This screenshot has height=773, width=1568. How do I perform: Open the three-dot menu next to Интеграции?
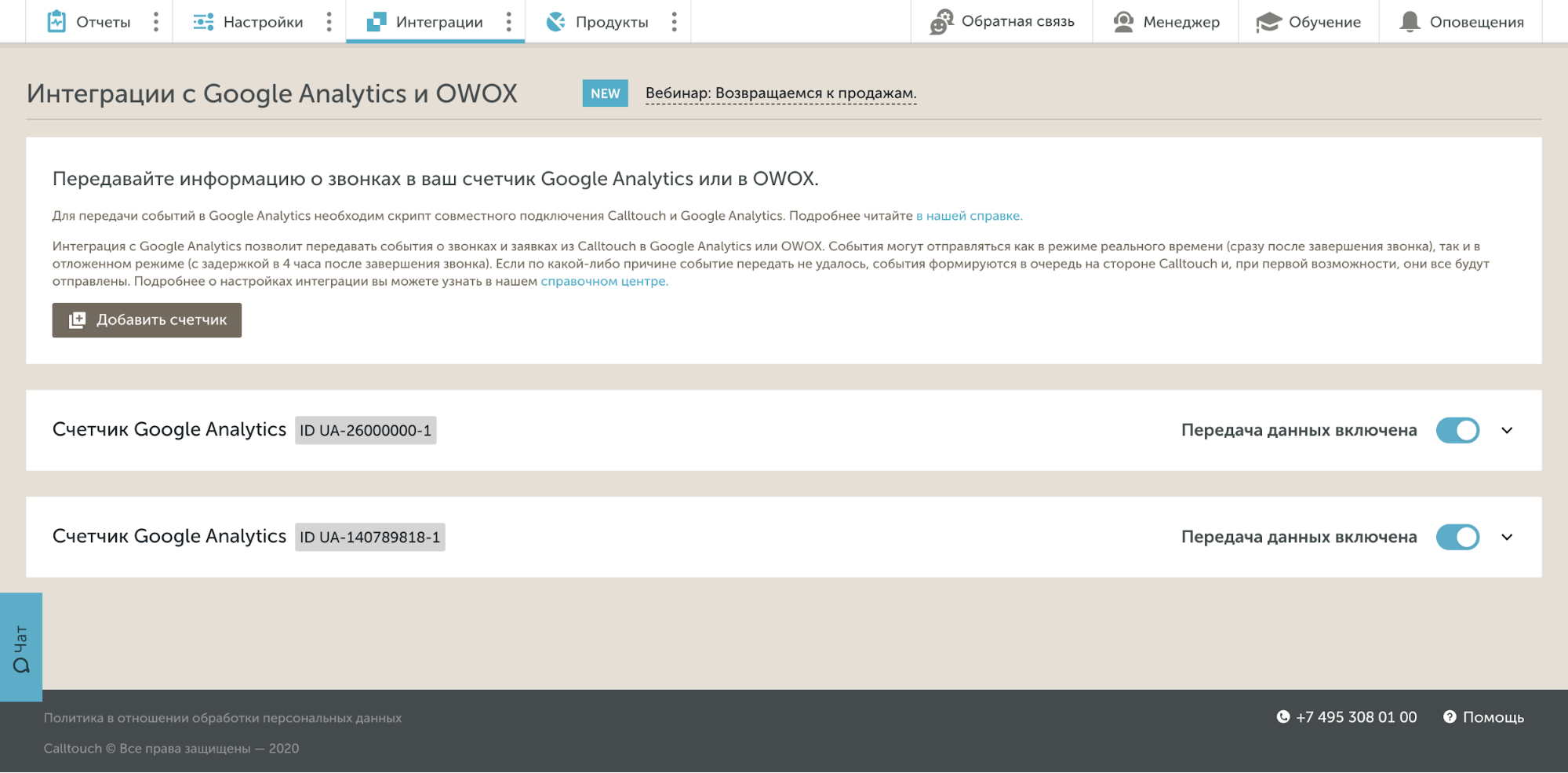coord(508,22)
